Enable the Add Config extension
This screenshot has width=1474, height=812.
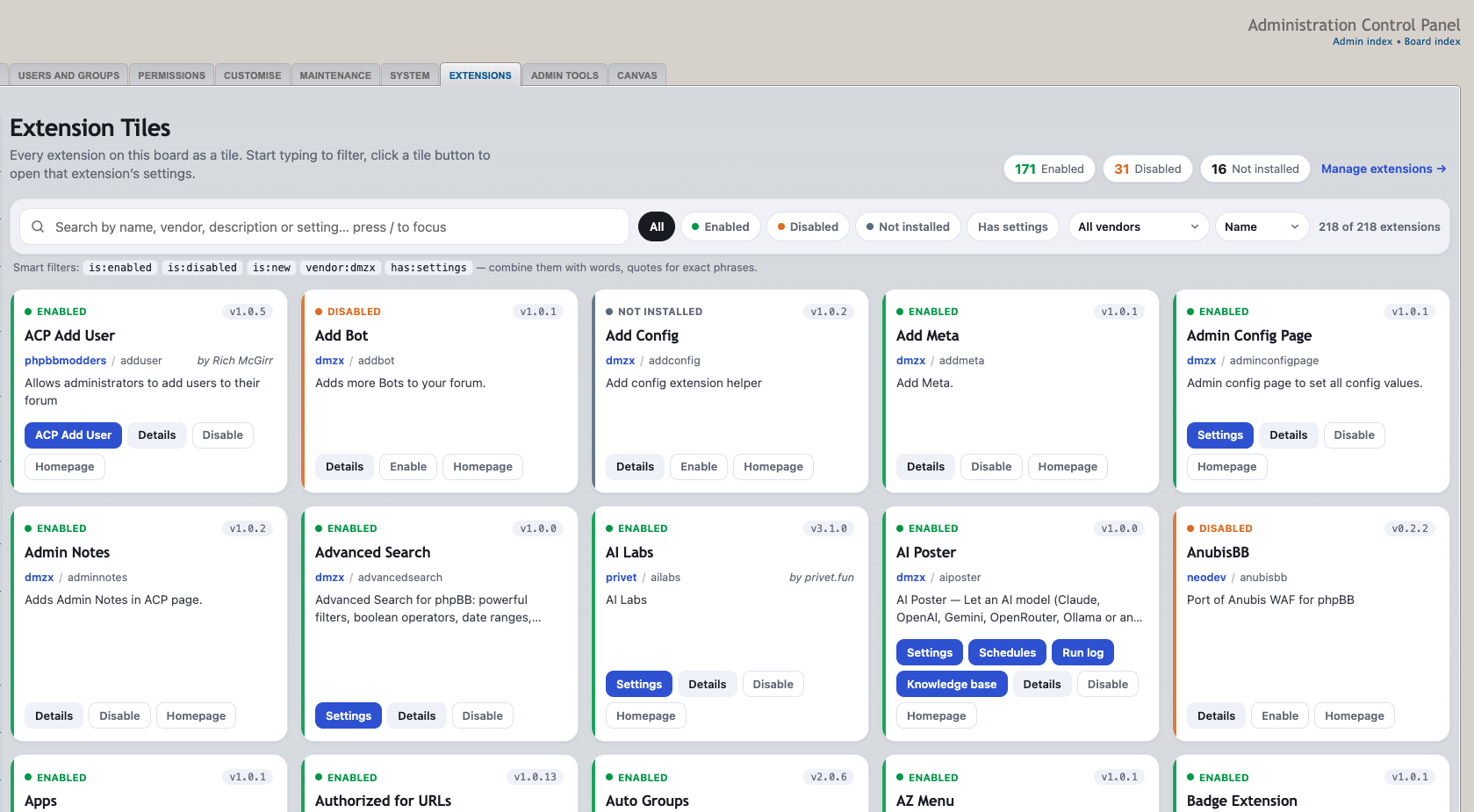(699, 467)
